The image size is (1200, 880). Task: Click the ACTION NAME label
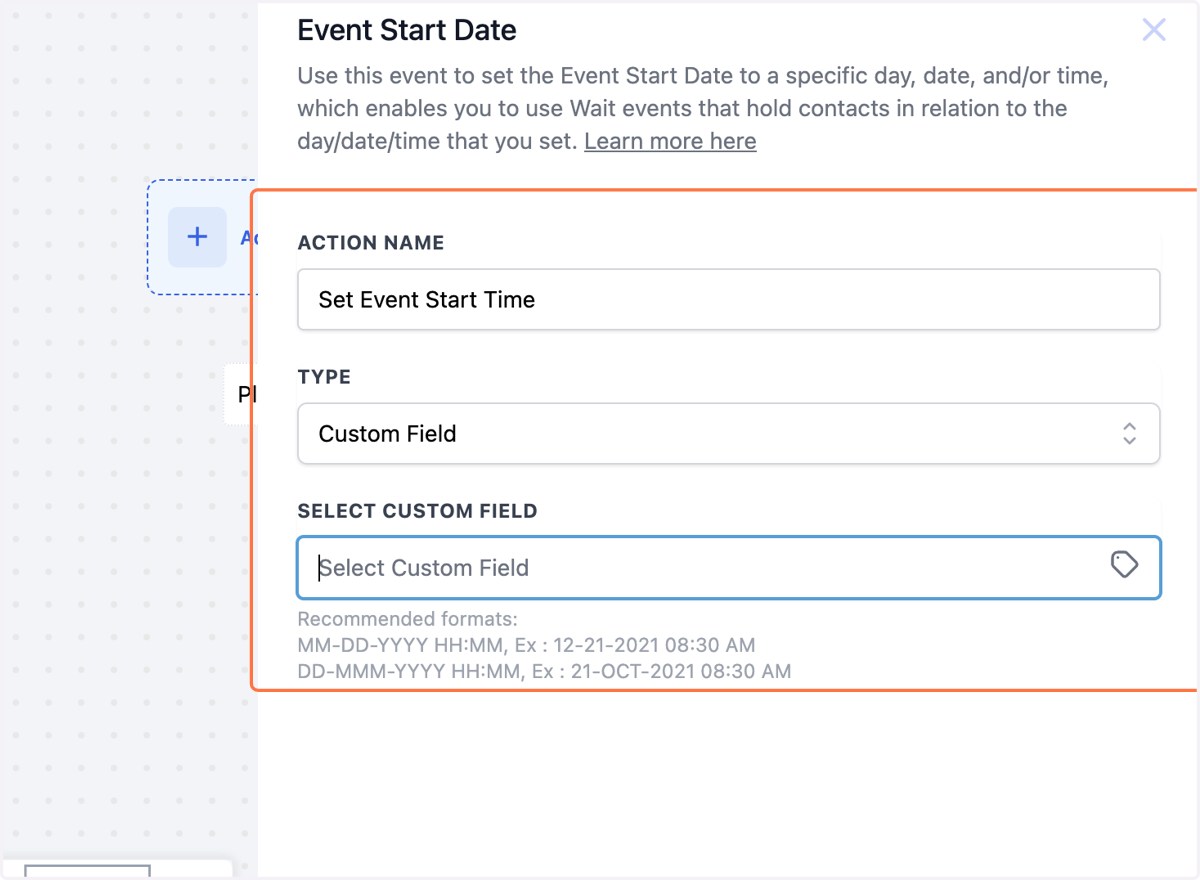click(371, 243)
